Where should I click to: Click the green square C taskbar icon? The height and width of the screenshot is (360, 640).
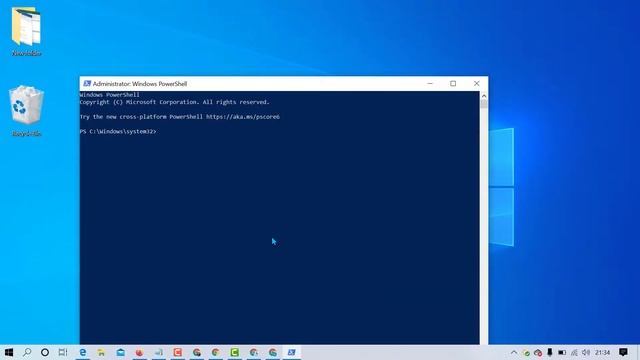pos(235,352)
